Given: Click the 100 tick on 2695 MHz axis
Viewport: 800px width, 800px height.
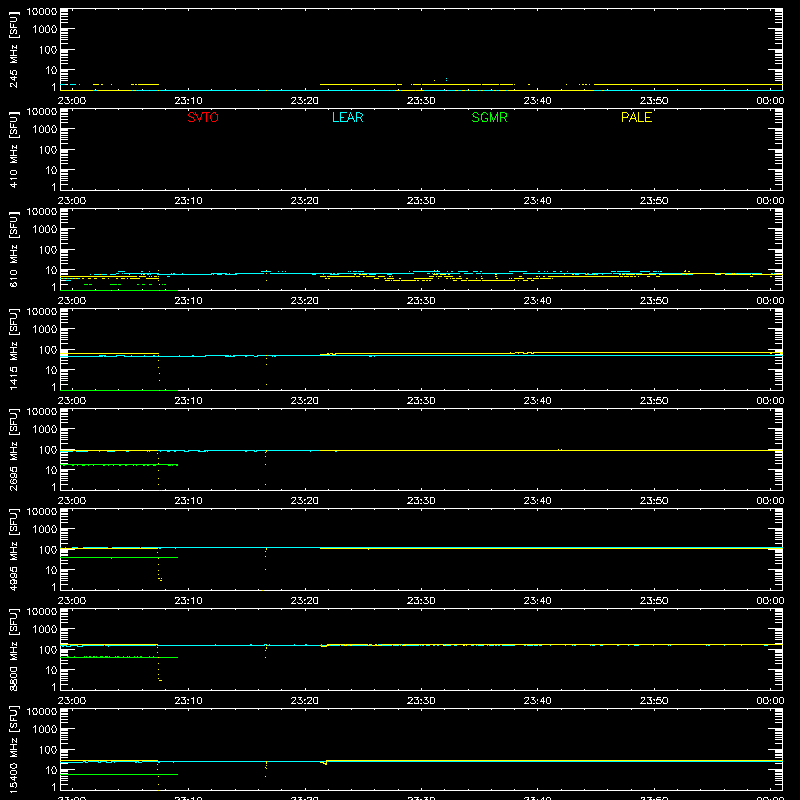Looking at the screenshot, I should 48,449.
